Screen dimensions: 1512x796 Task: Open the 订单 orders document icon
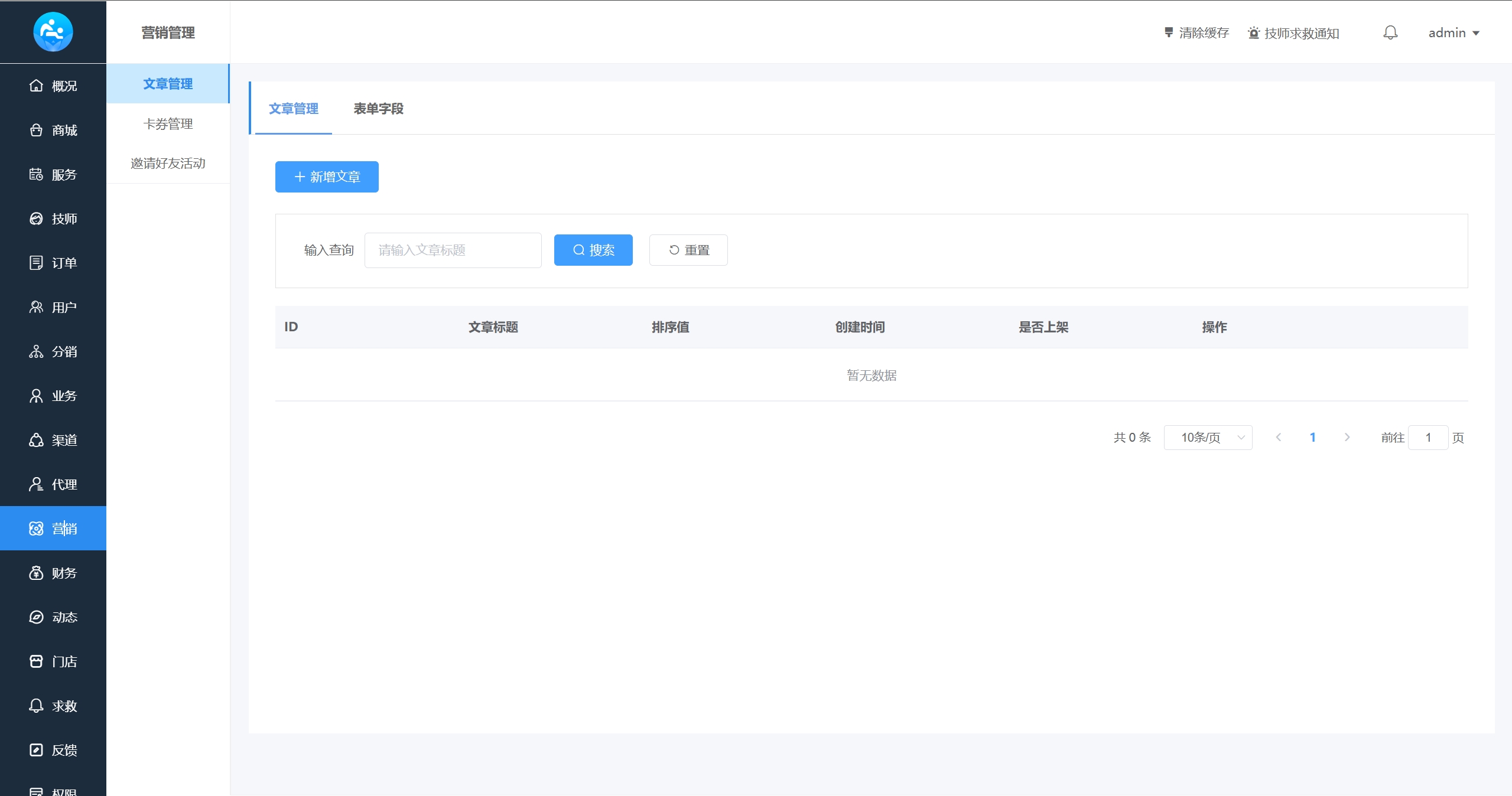[36, 263]
